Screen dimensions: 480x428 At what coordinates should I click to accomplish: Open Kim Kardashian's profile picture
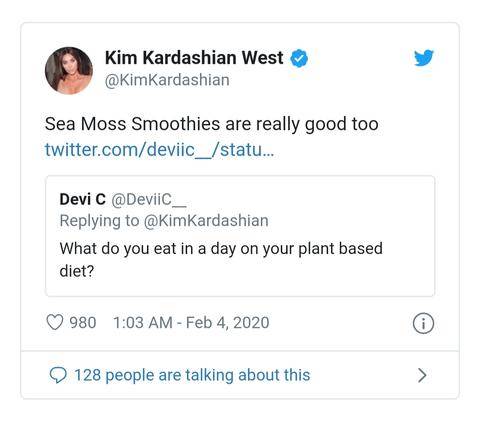point(69,70)
